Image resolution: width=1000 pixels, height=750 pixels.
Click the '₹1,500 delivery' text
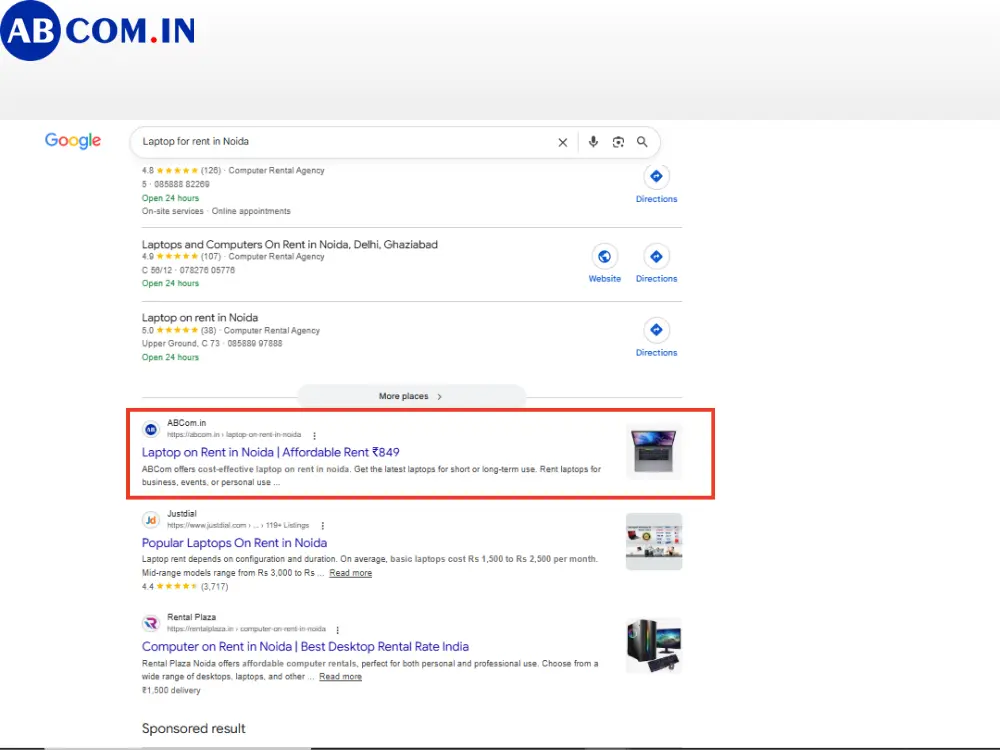[x=171, y=690]
